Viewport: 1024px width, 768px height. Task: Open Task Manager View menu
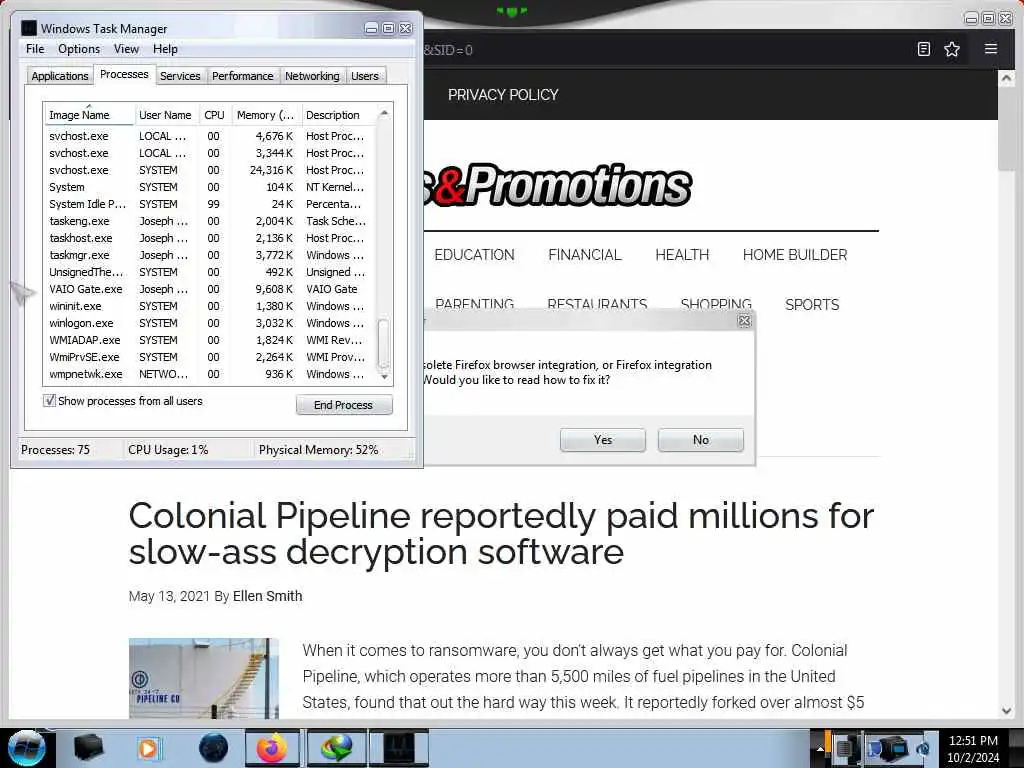(126, 49)
